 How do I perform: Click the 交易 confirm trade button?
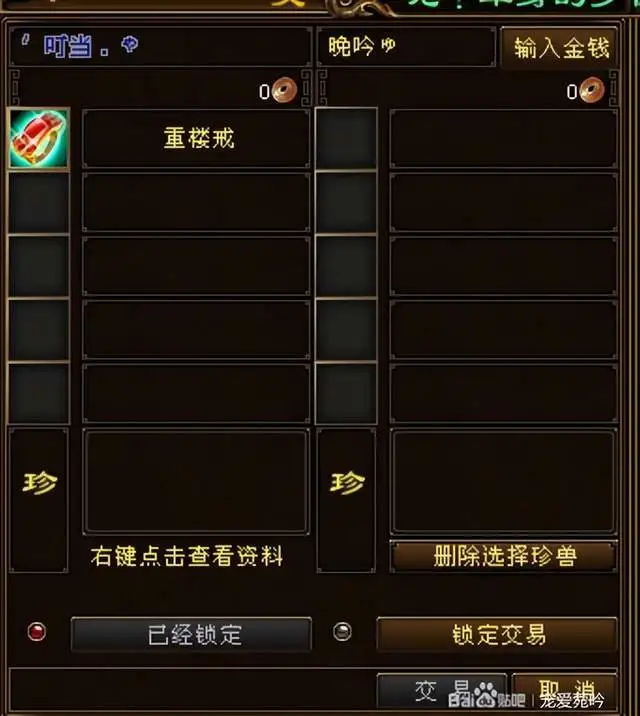click(x=442, y=690)
